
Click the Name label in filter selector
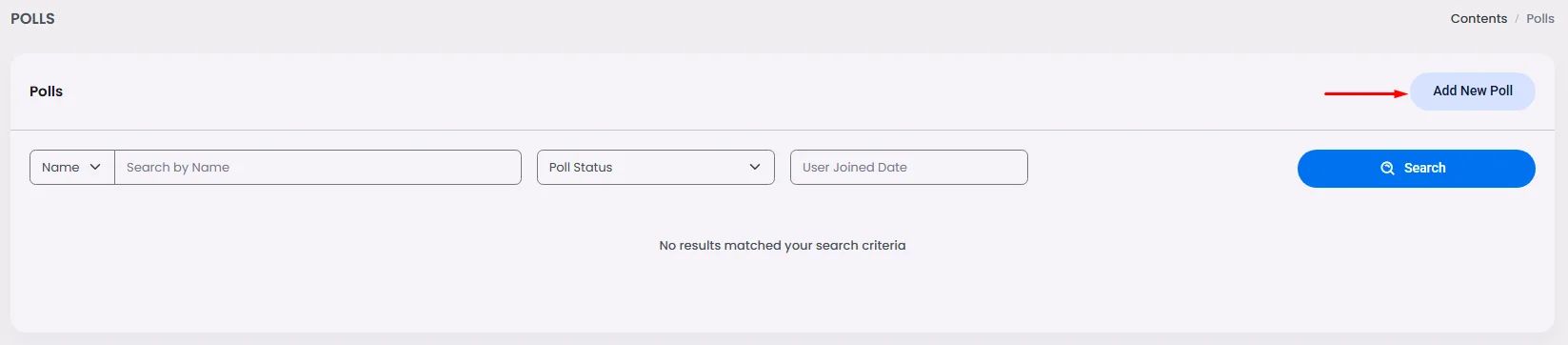tap(61, 167)
